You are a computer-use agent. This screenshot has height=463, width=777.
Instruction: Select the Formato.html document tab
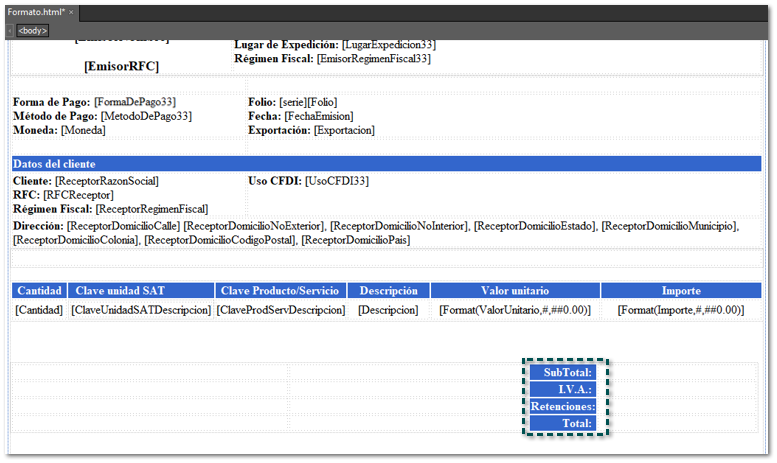tap(35, 11)
